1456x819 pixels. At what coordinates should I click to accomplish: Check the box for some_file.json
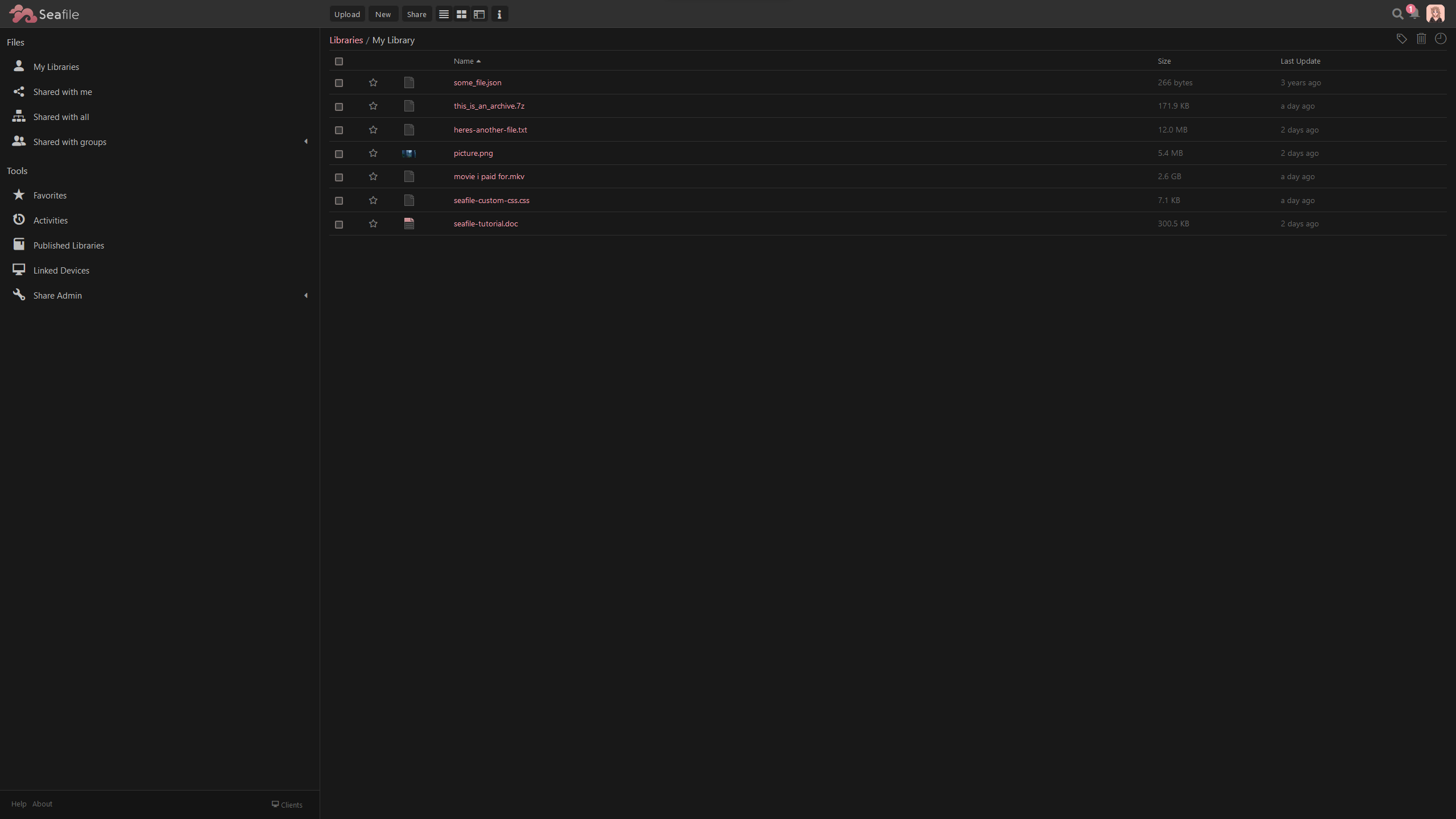pyautogui.click(x=339, y=83)
